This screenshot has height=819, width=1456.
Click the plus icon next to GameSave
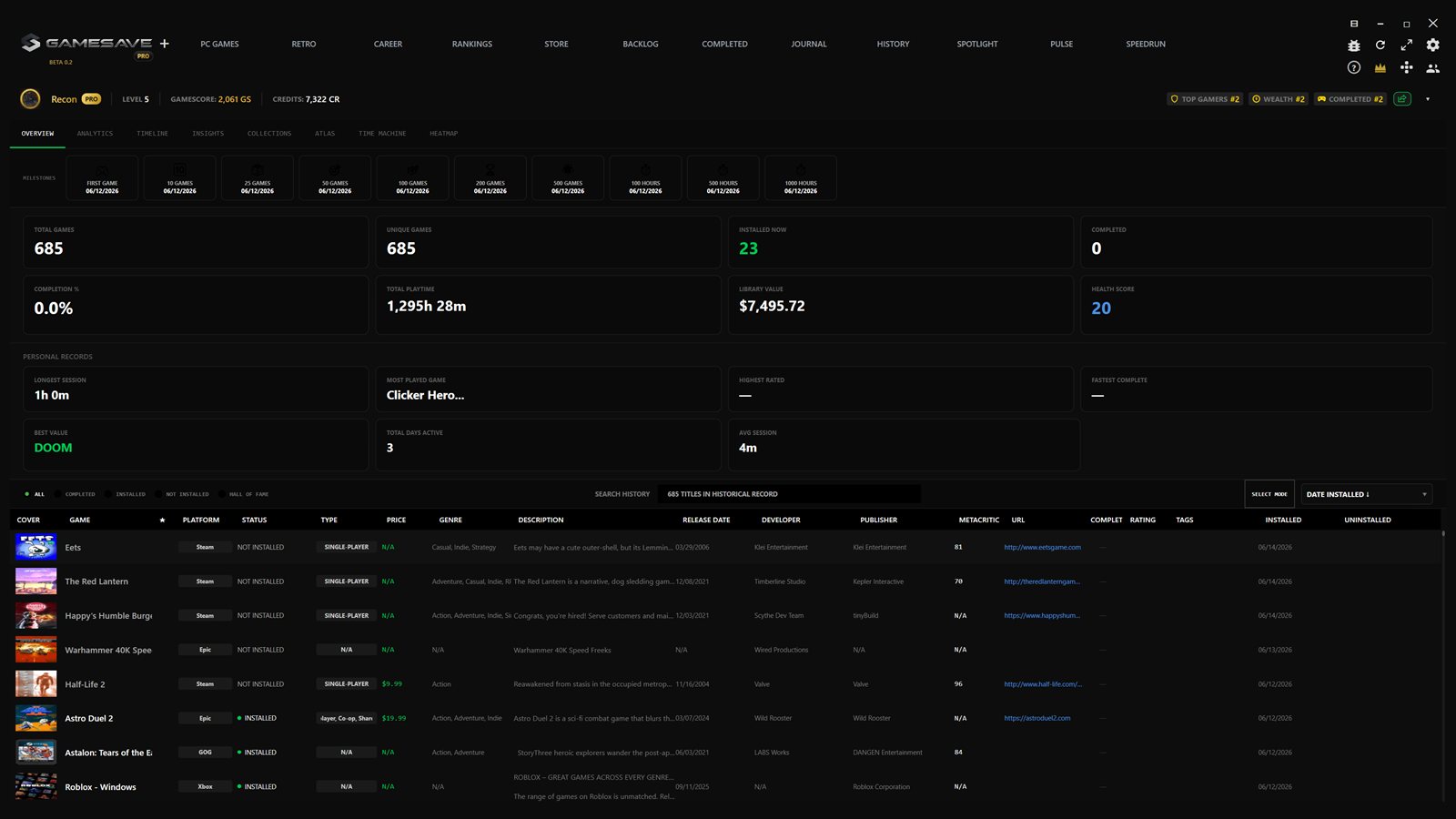point(165,43)
